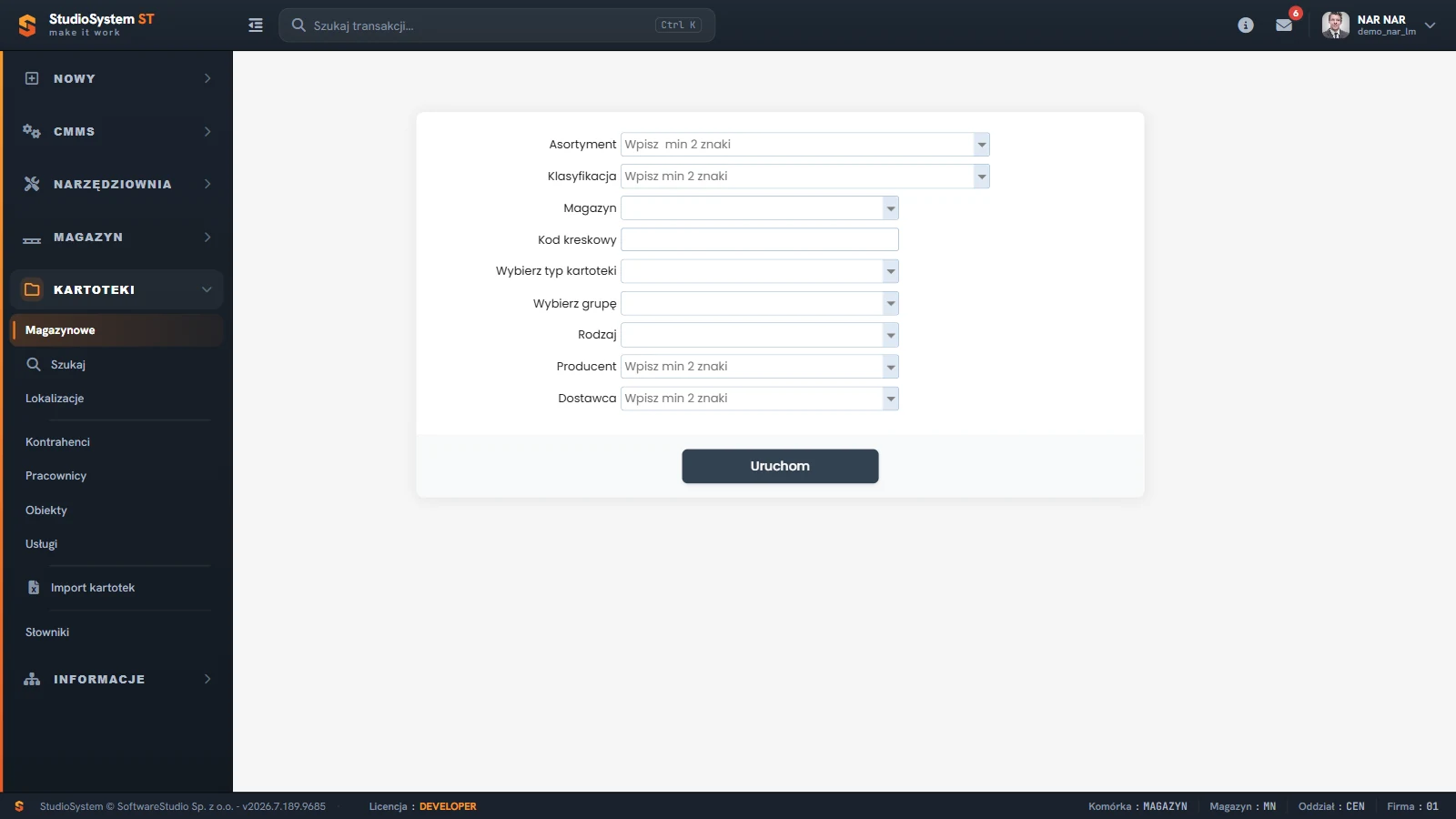Click the Nowy plus icon
Screen dimensions: 1456x819
tap(32, 78)
